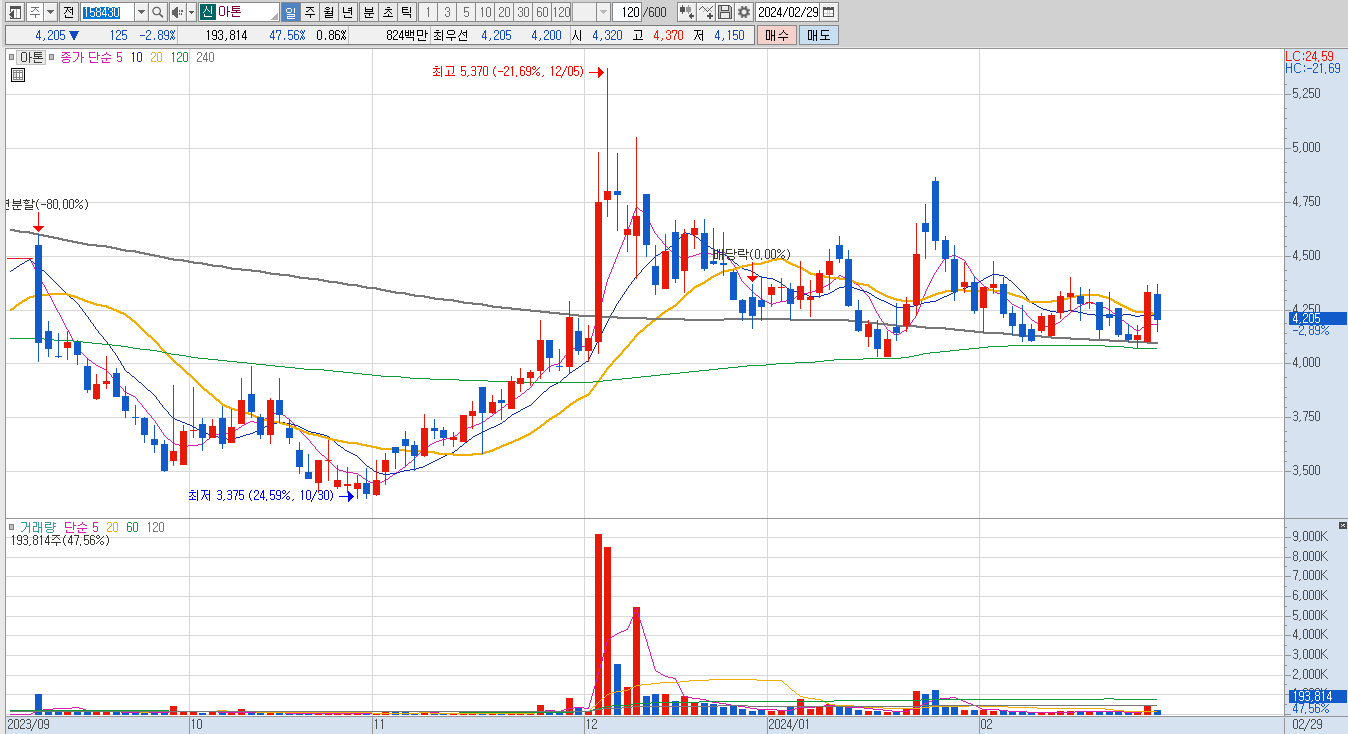Click the green 신 badge icon
This screenshot has height=734, width=1348.
[207, 12]
